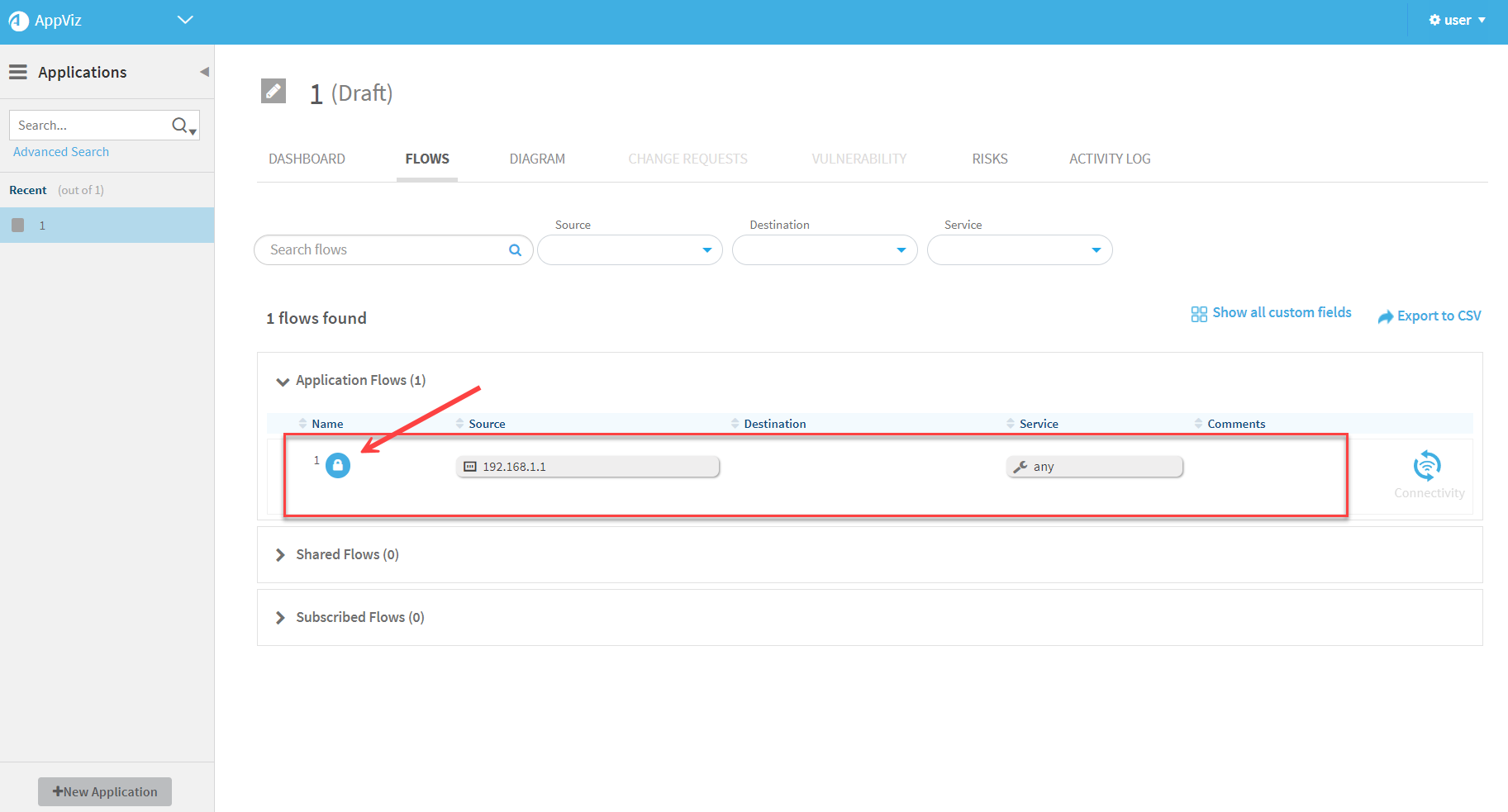Open the Activity Log tab

tap(1109, 159)
